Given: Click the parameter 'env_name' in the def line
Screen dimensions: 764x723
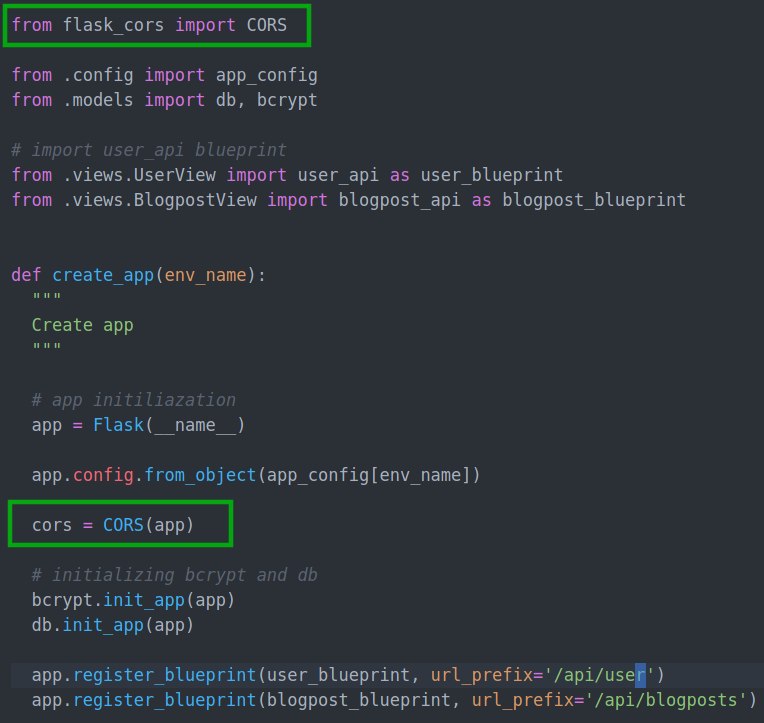Looking at the screenshot, I should point(205,275).
